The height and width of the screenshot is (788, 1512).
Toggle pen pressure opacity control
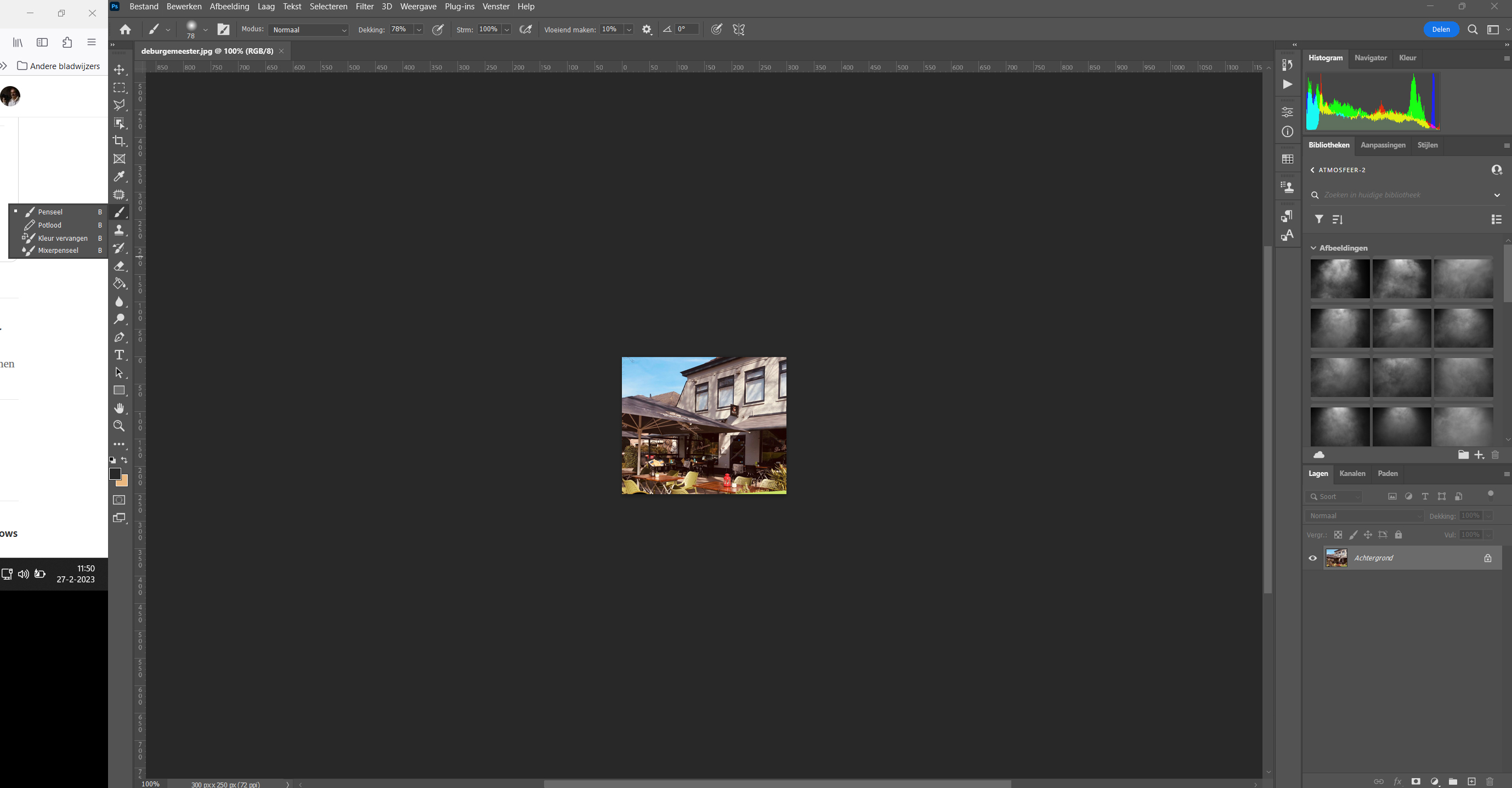pyautogui.click(x=438, y=29)
